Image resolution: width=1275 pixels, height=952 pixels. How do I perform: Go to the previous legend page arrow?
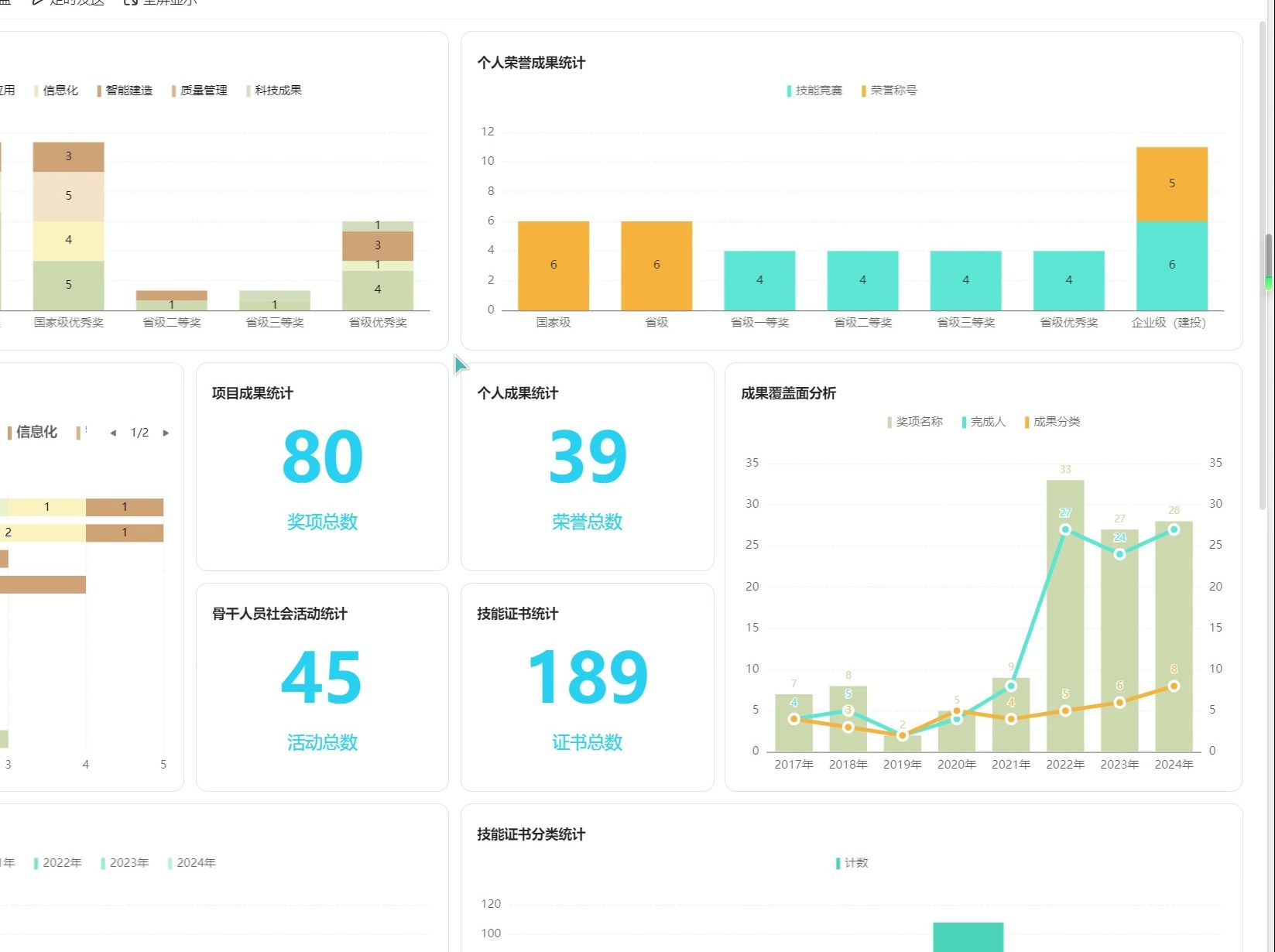(x=113, y=433)
